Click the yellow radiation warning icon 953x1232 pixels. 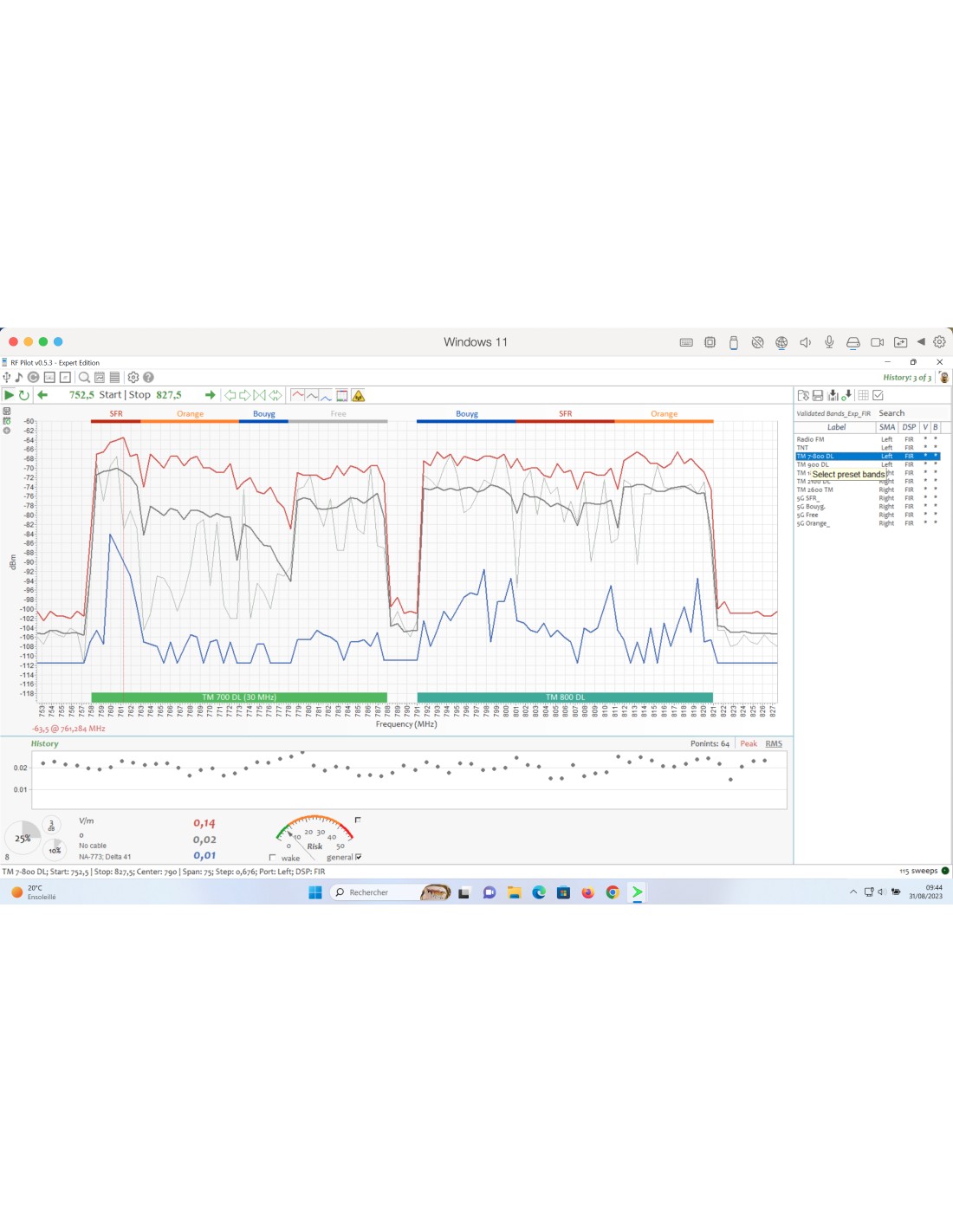358,395
